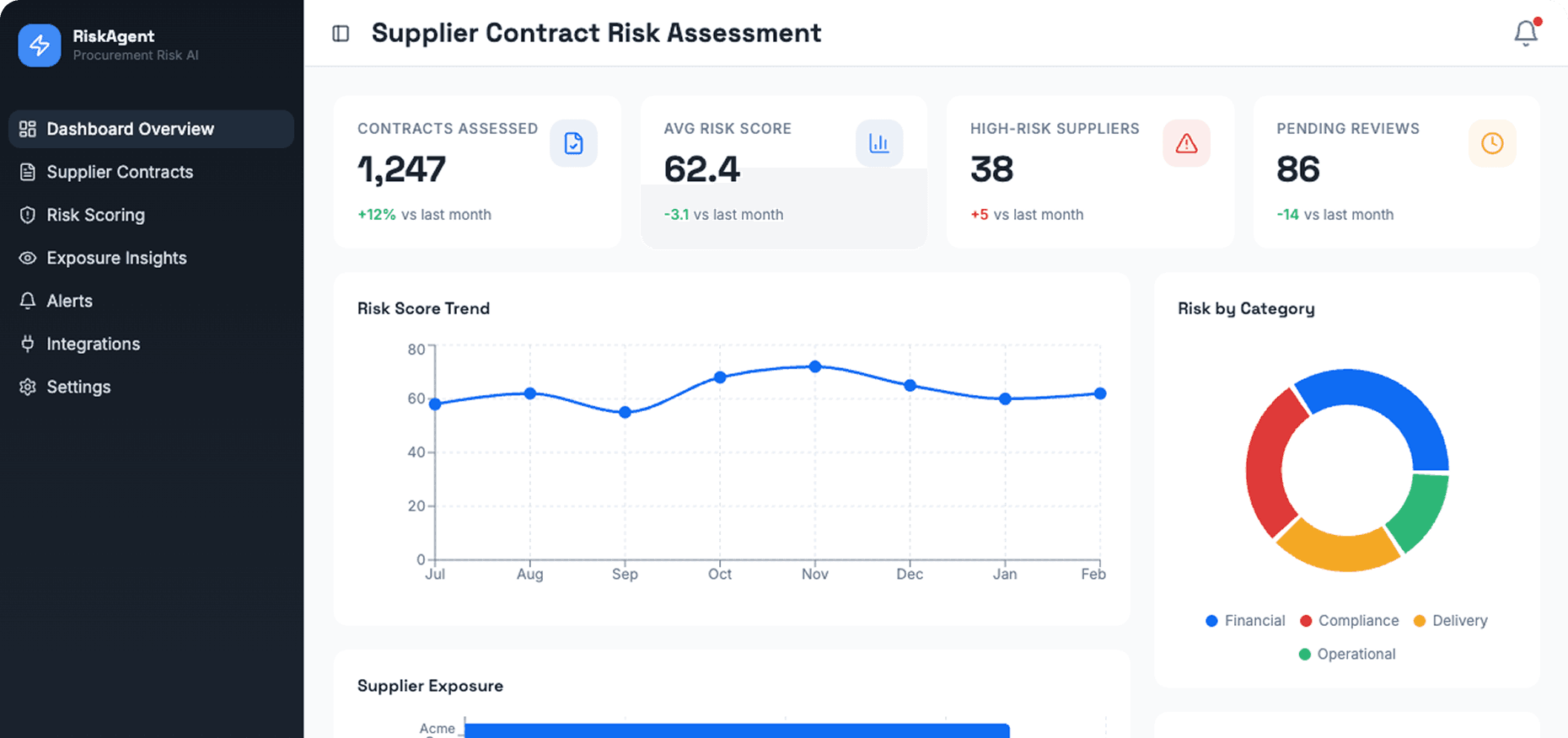Click the warning icon on High-Risk Suppliers card

pyautogui.click(x=1186, y=143)
